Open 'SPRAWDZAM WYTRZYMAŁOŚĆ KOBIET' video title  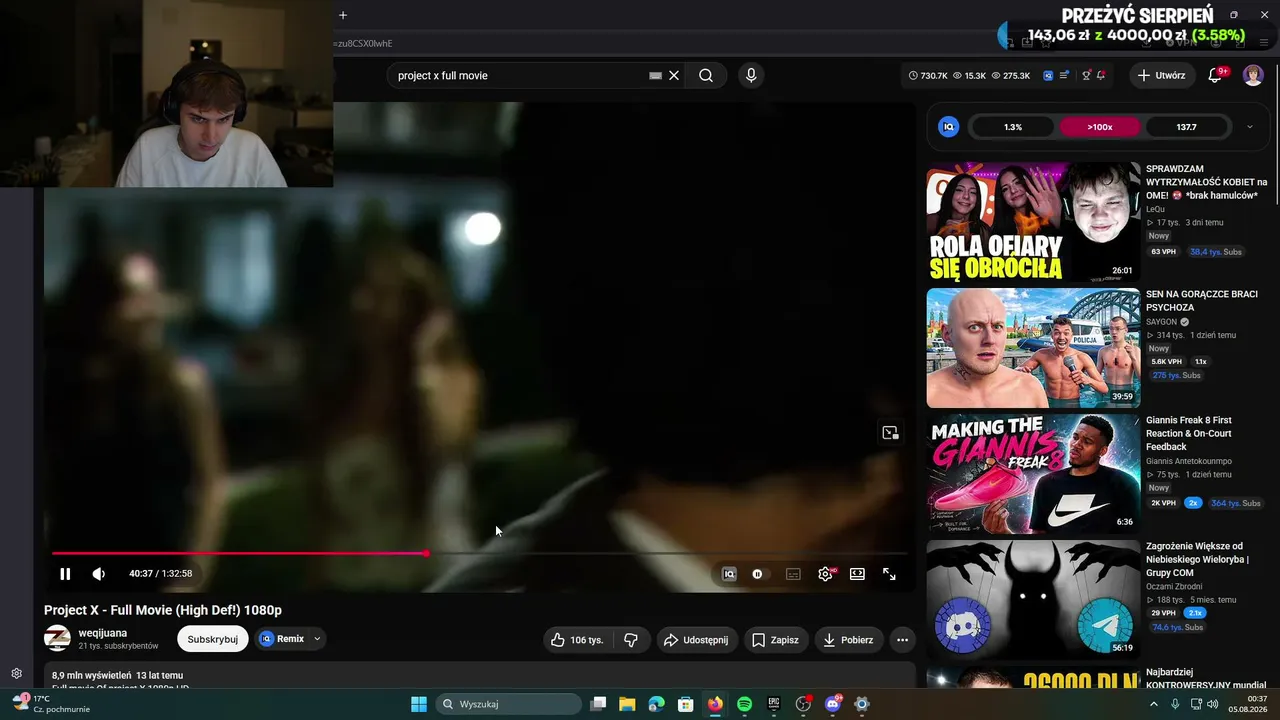point(1207,182)
